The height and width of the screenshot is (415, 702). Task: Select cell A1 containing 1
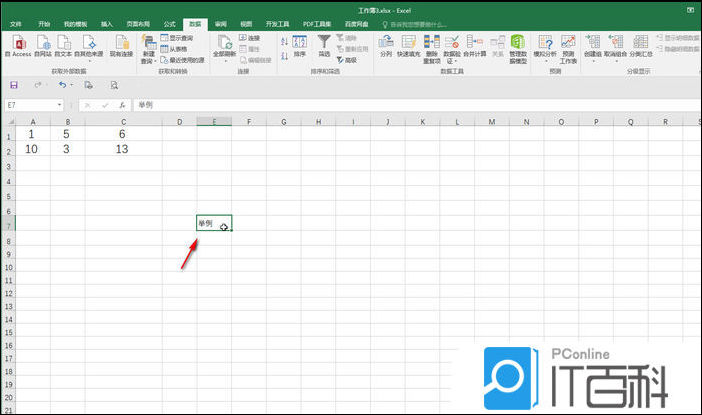tap(33, 134)
